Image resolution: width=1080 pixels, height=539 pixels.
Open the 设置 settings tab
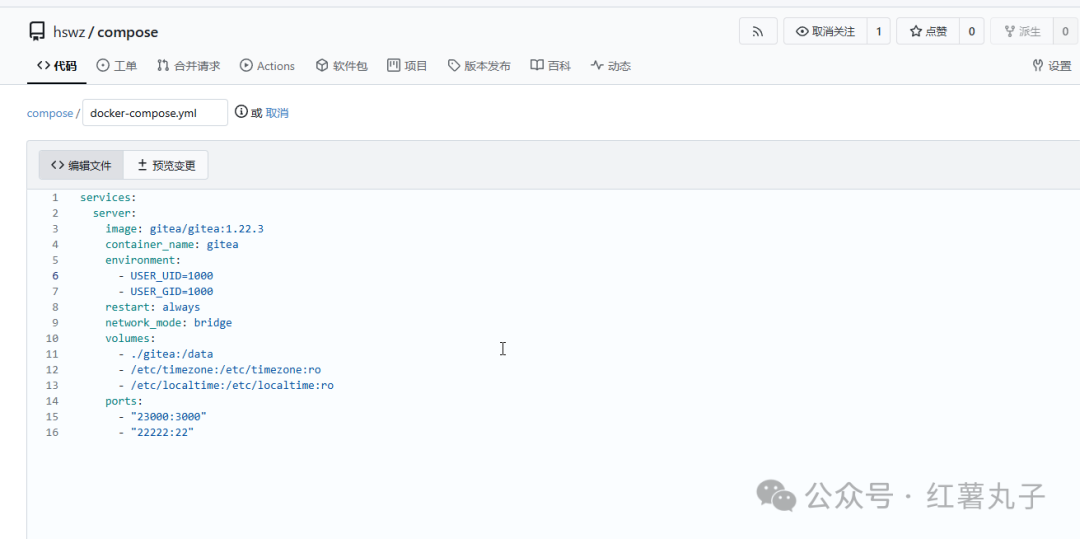point(1052,66)
